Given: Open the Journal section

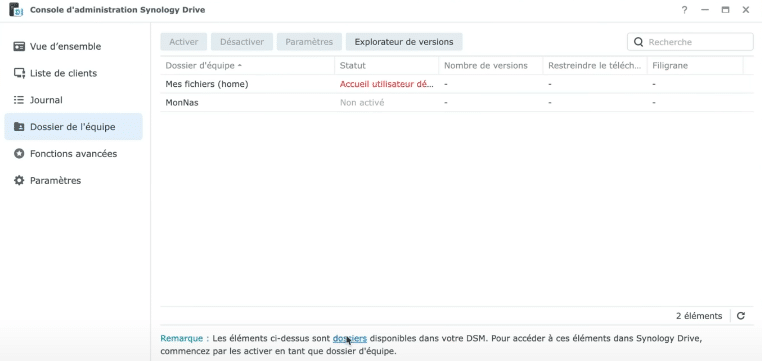Looking at the screenshot, I should click(x=73, y=100).
